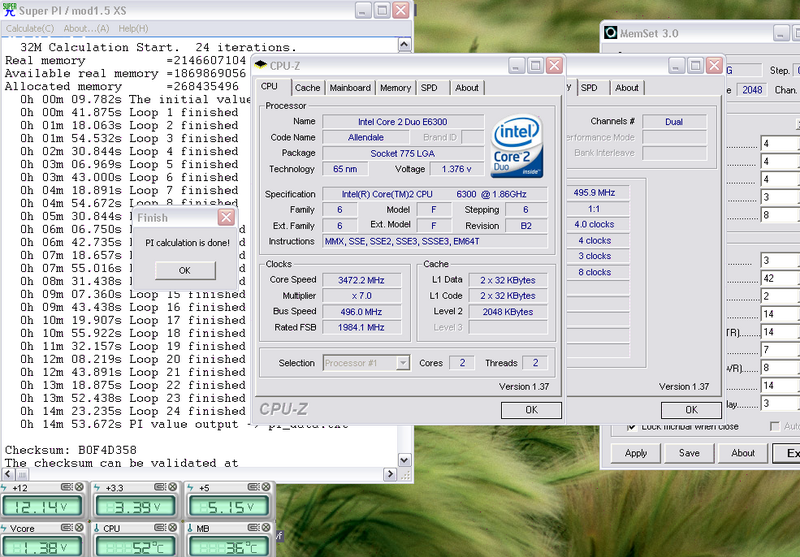Close the +12 voltage gadget

[x=79, y=487]
